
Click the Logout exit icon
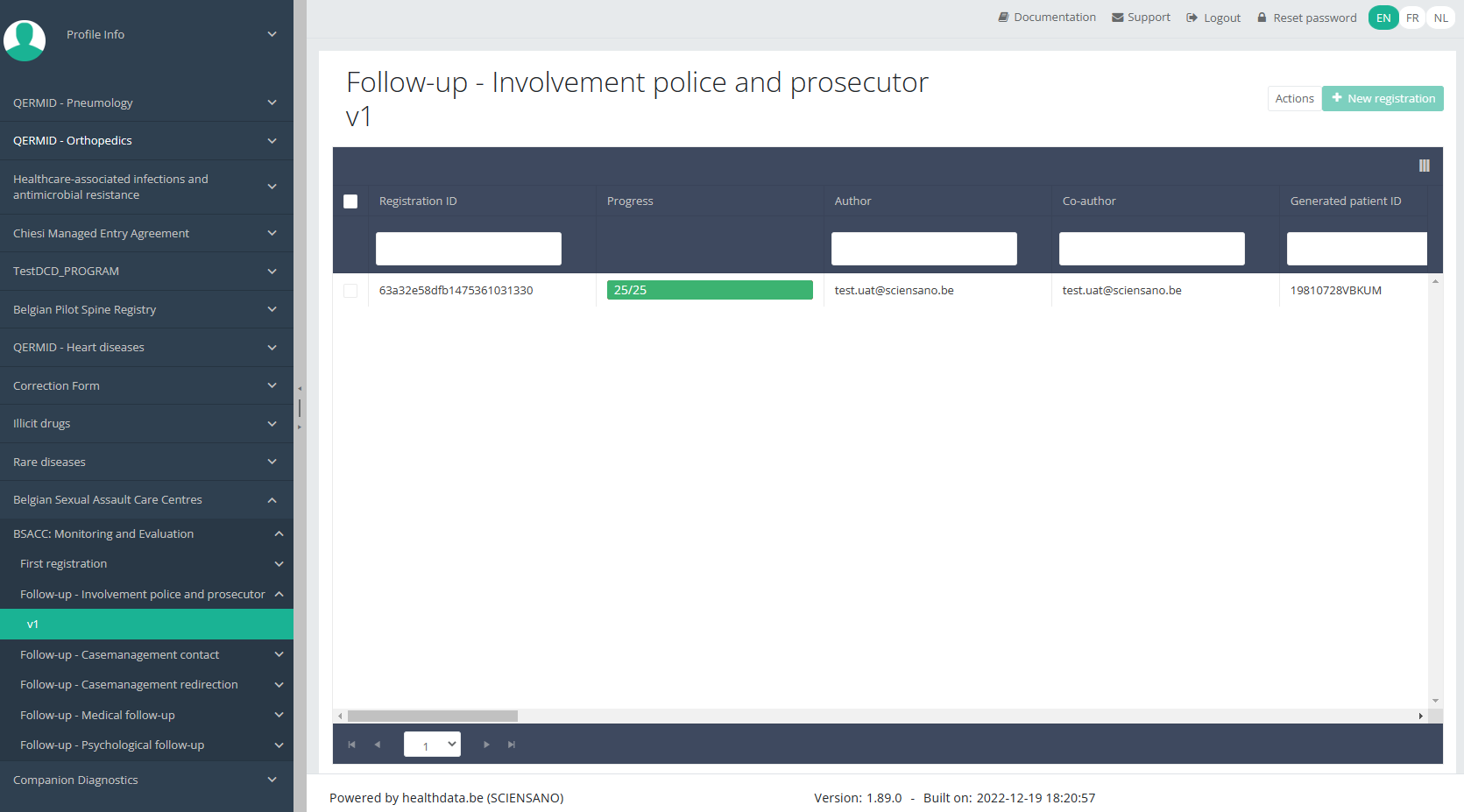[1192, 18]
